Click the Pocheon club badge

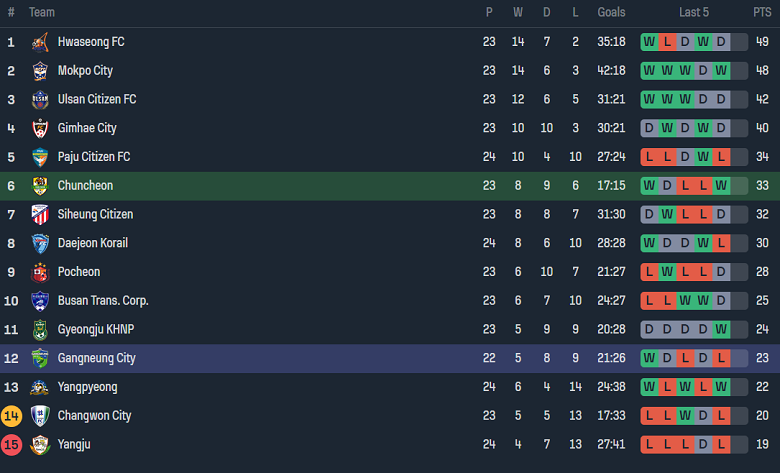pos(40,272)
